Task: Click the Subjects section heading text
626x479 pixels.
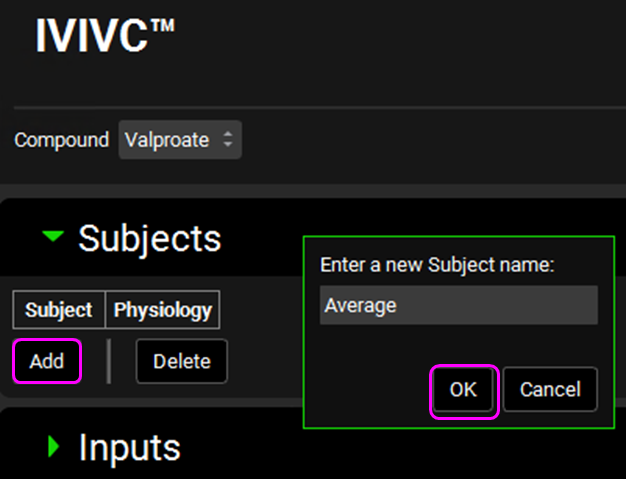Action: click(x=150, y=238)
